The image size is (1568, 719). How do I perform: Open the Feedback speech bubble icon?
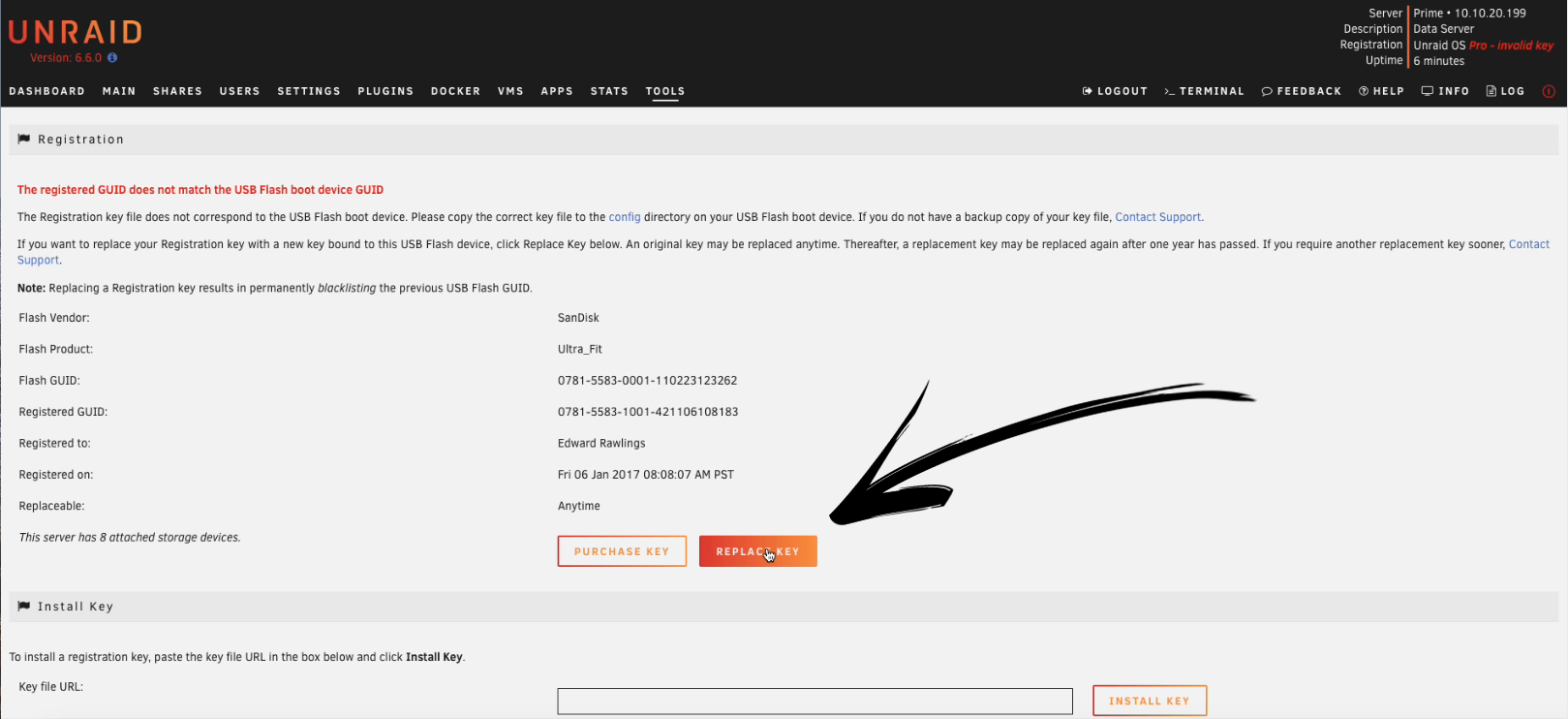(x=1267, y=91)
